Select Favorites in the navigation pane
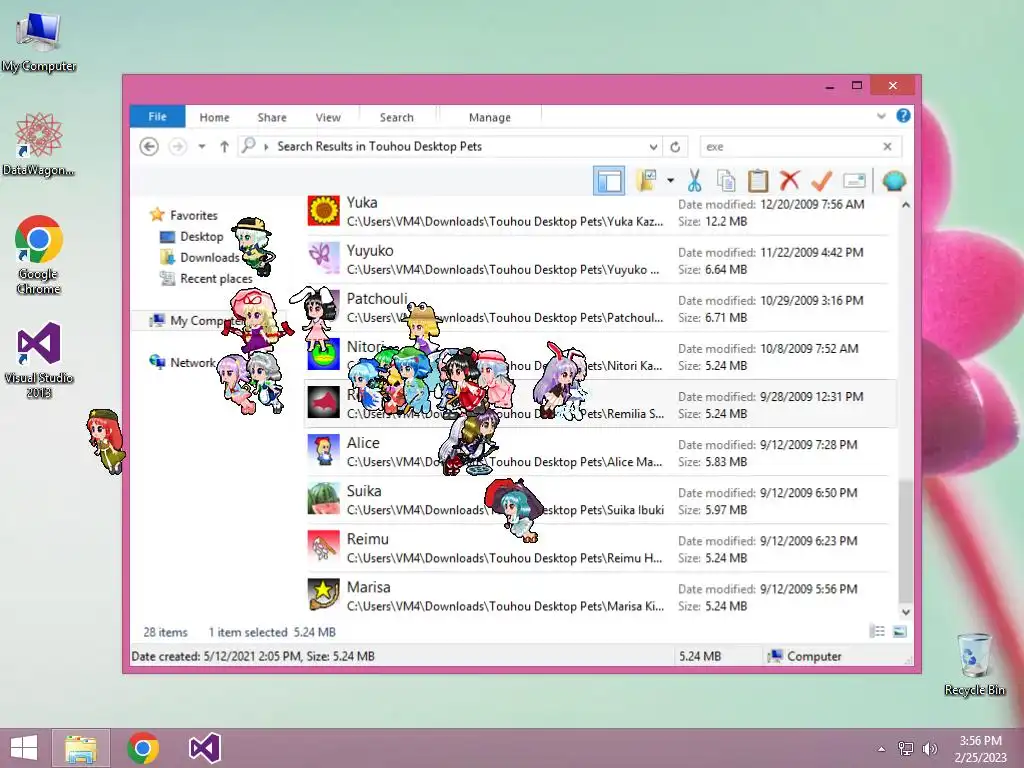Screen dimensions: 1024x768 point(193,215)
